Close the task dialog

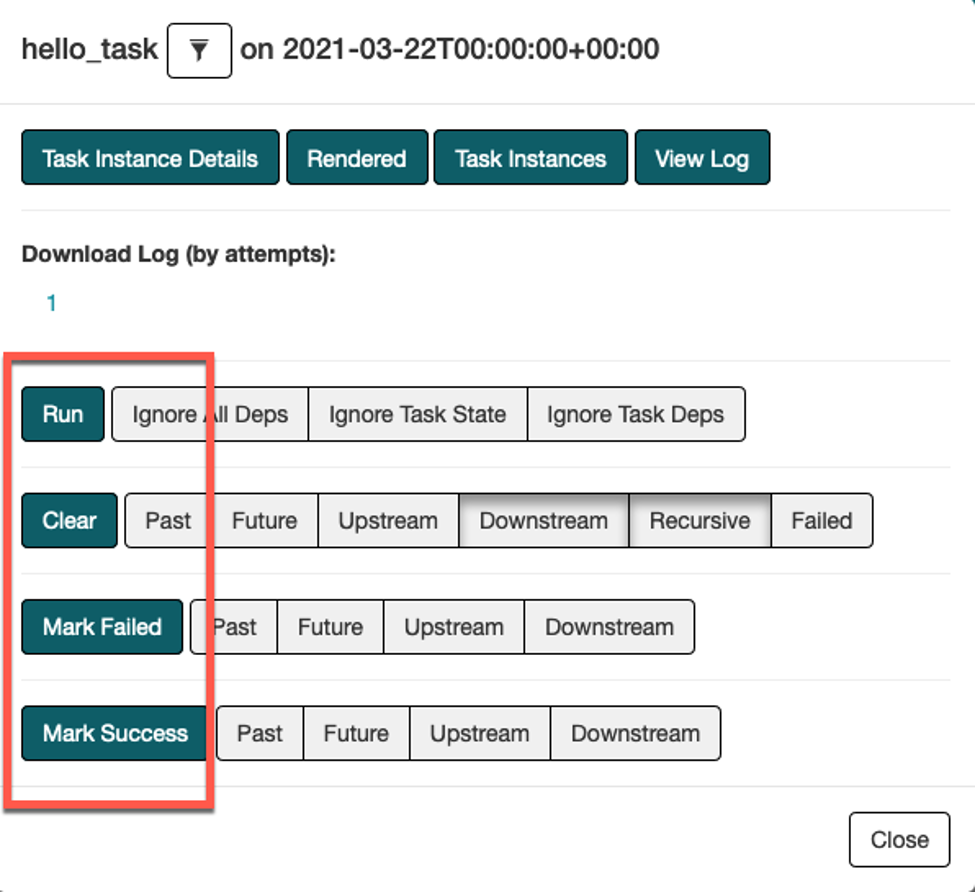tap(899, 840)
